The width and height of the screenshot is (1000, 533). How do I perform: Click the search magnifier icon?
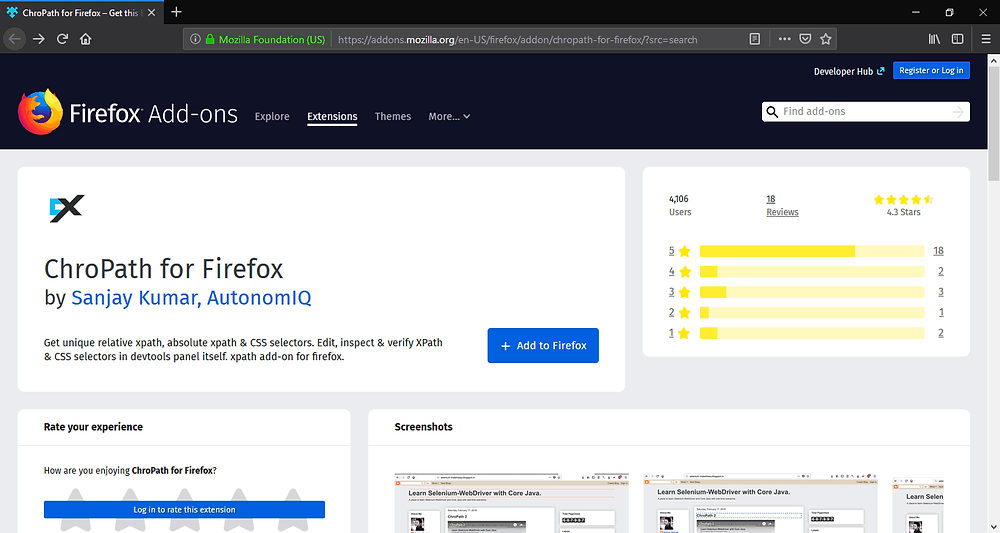tap(772, 112)
